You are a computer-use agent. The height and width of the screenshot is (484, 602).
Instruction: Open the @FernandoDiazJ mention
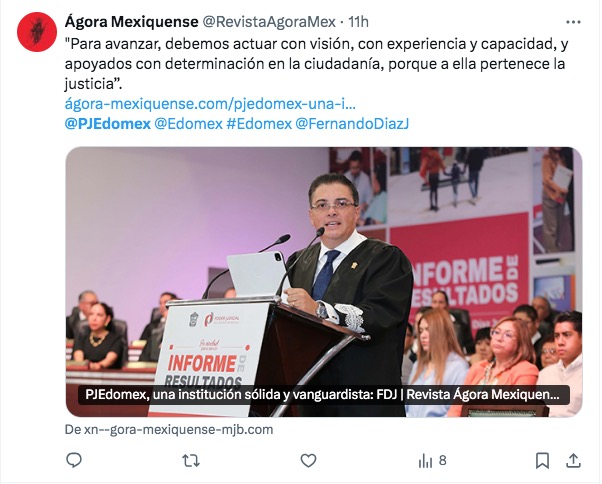(x=352, y=124)
